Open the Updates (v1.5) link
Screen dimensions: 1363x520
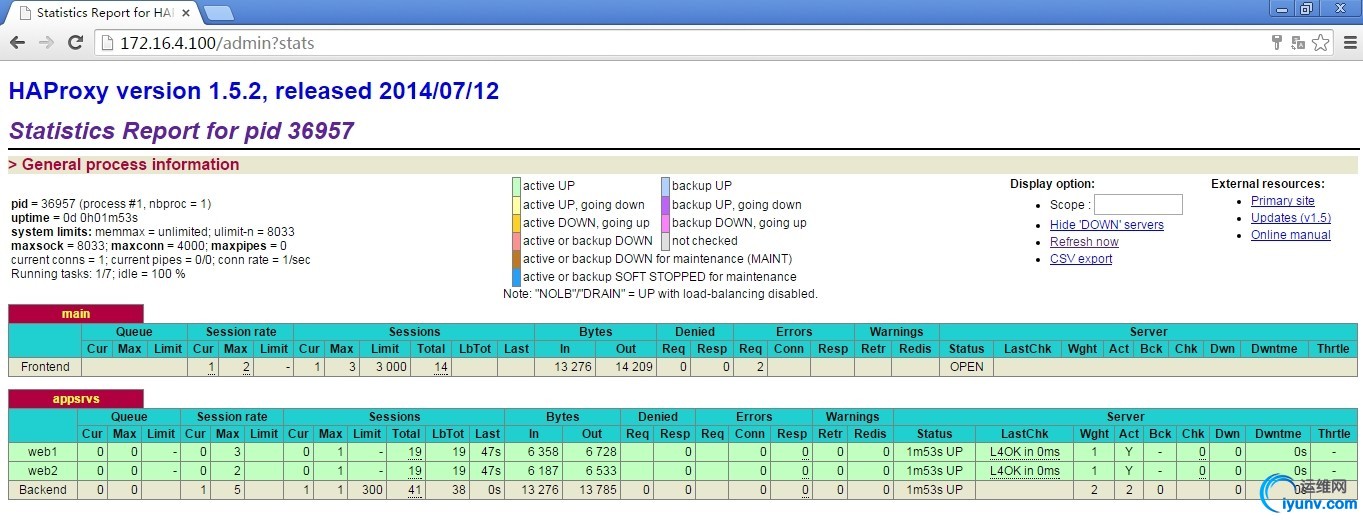point(1290,218)
